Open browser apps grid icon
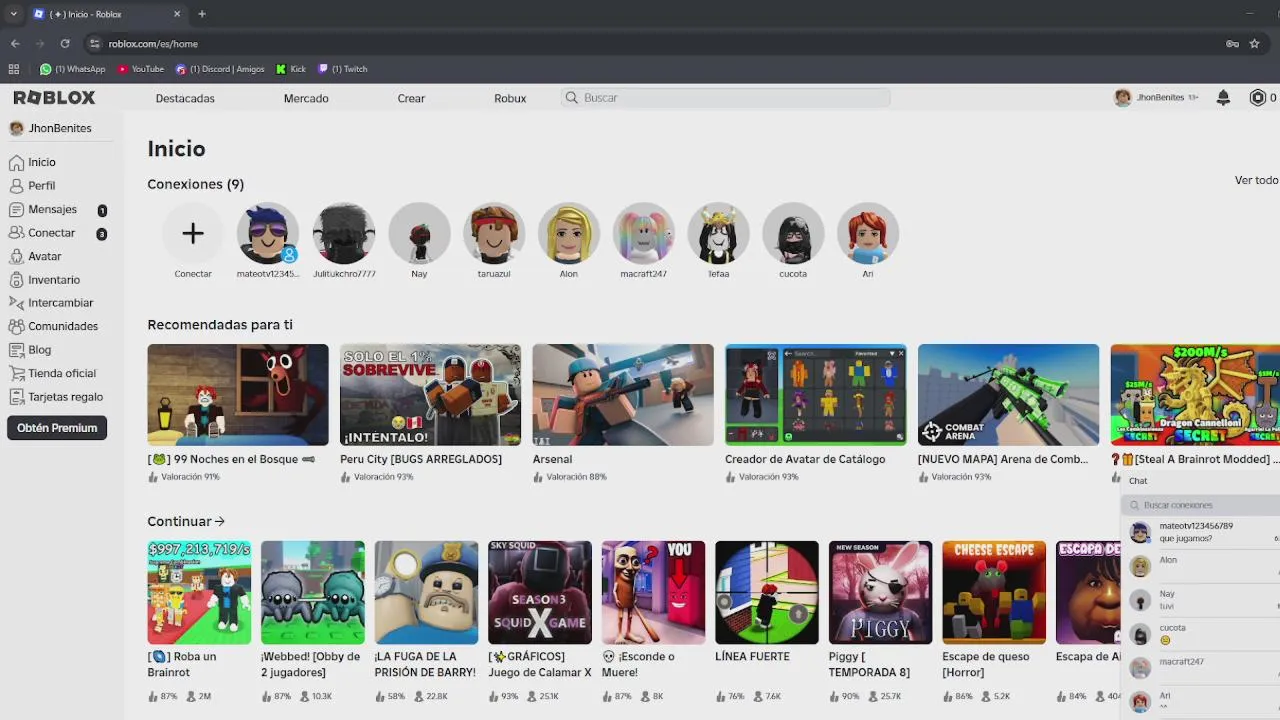 [x=14, y=69]
